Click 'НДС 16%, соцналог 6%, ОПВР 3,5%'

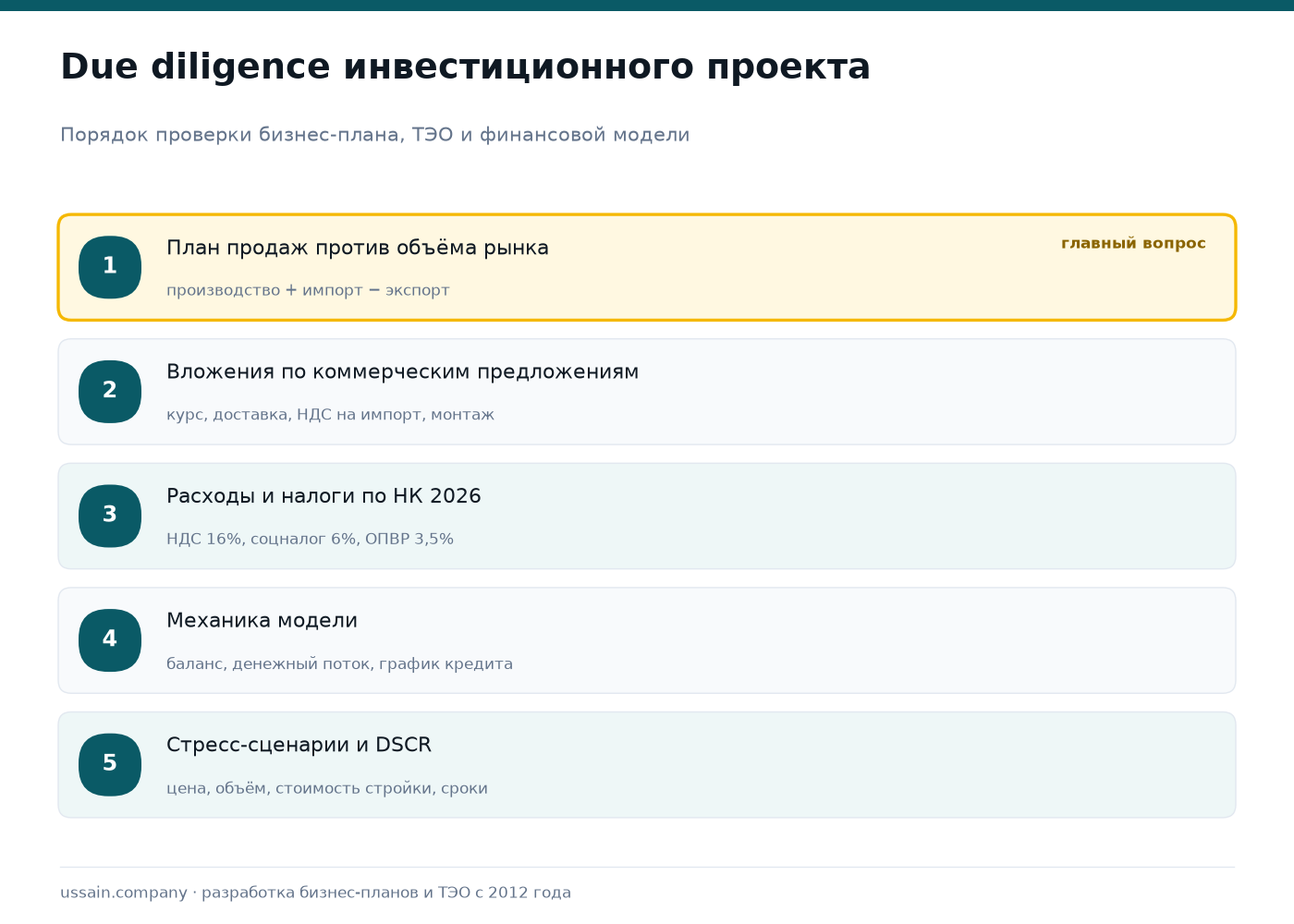point(310,539)
